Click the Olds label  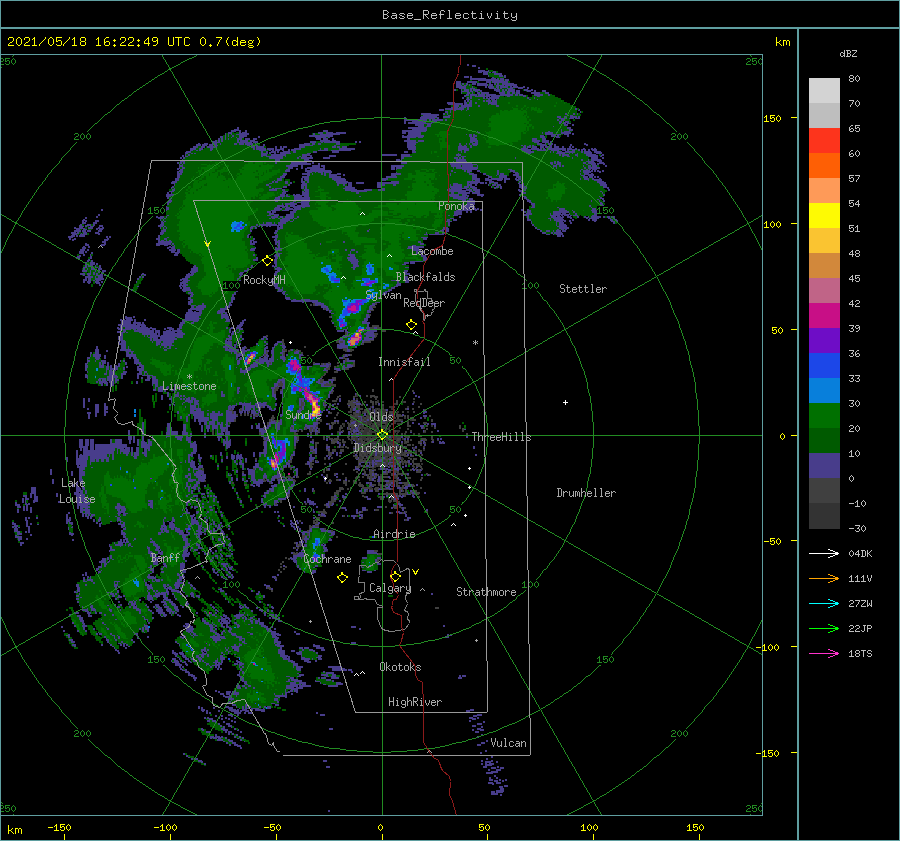[x=381, y=417]
